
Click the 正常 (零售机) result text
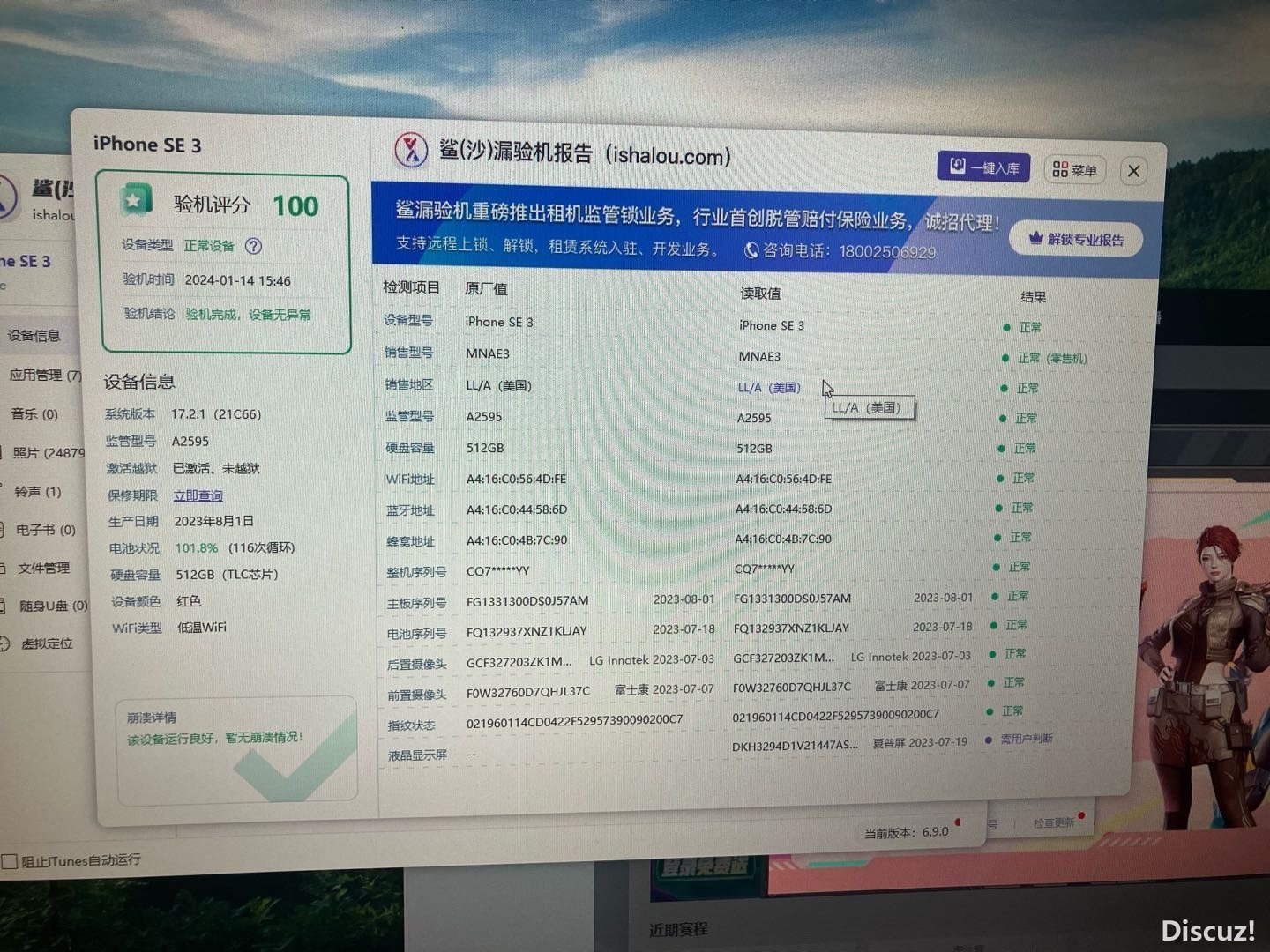tap(1052, 358)
